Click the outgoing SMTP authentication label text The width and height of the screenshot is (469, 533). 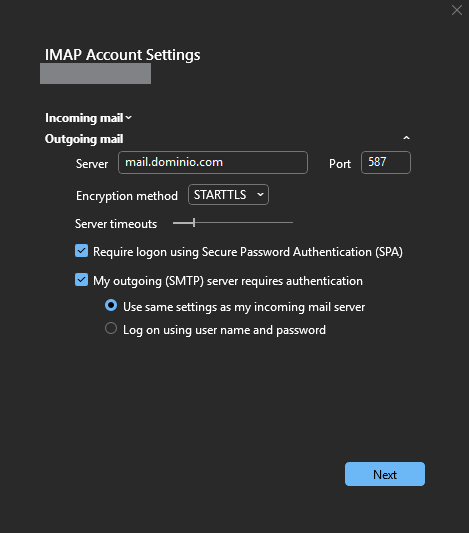[x=228, y=281]
